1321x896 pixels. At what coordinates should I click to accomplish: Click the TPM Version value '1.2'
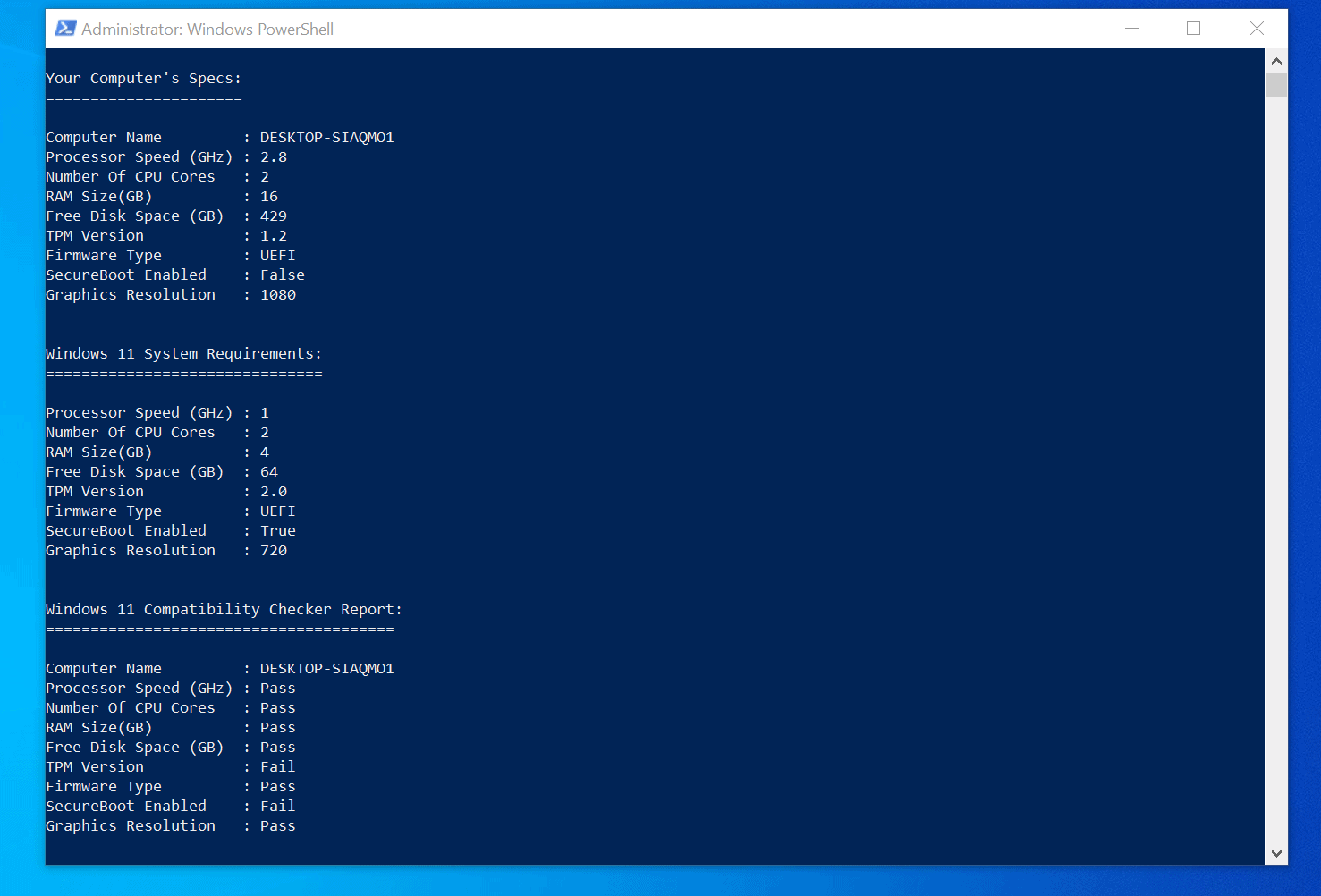pyautogui.click(x=274, y=236)
